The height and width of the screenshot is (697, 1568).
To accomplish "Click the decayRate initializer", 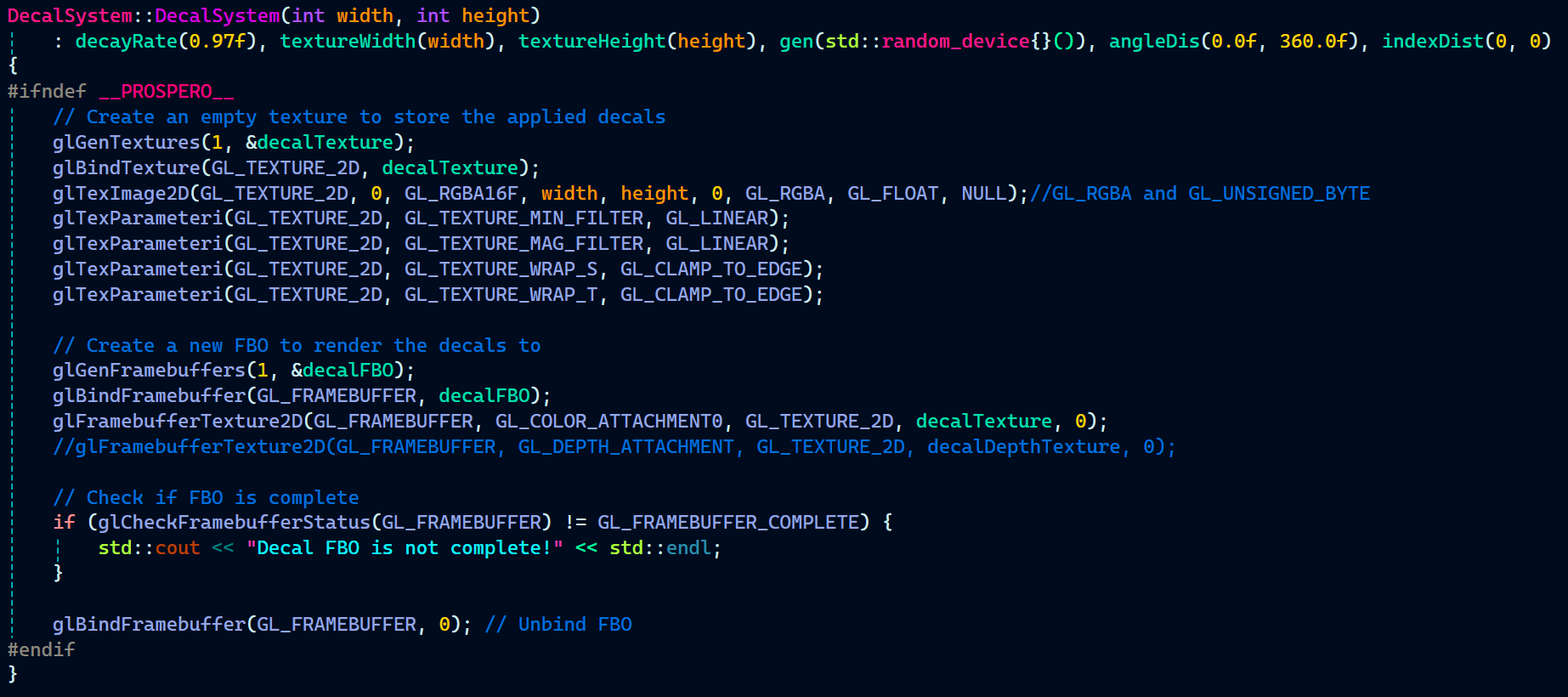I will tap(126, 41).
